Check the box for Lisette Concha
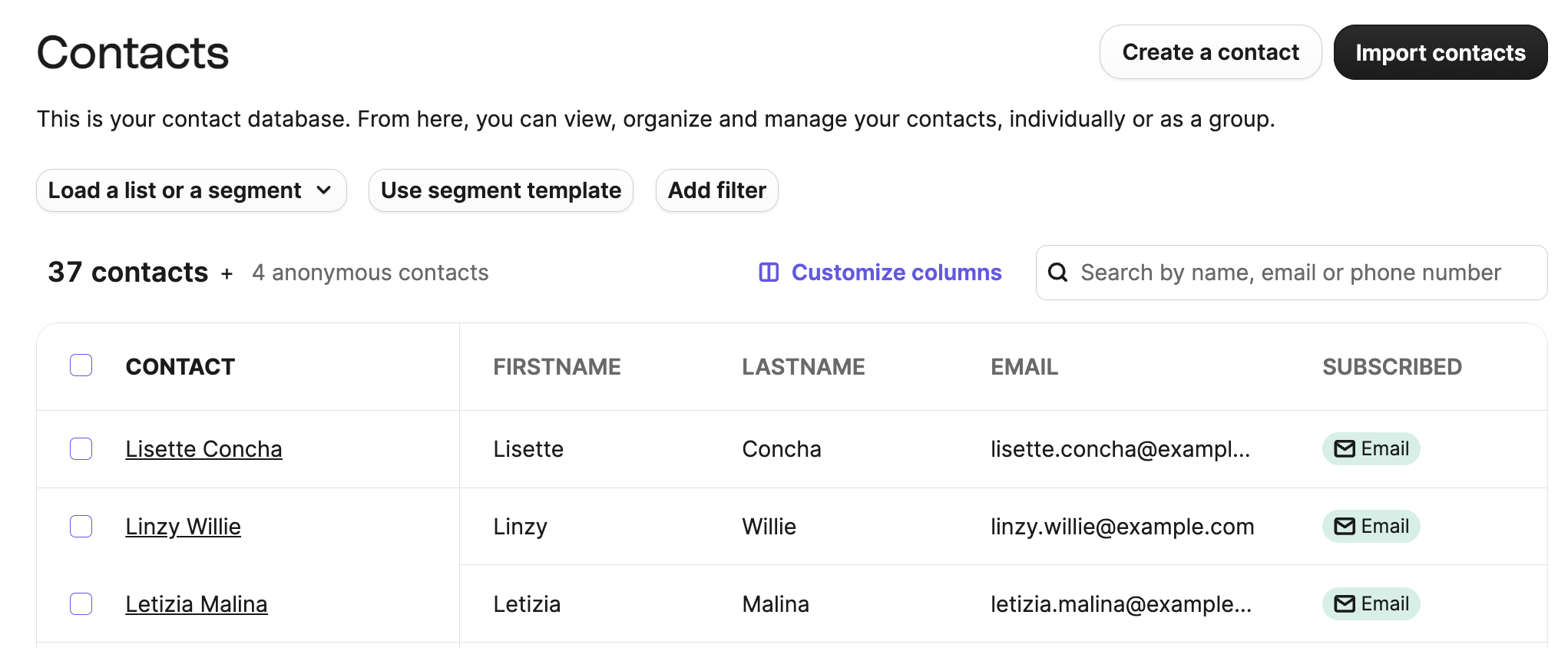This screenshot has width=1568, height=648. 81,449
